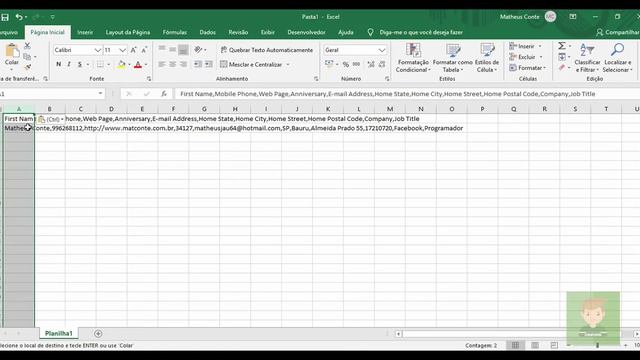Toggle italic (I) formatting

click(x=69, y=64)
